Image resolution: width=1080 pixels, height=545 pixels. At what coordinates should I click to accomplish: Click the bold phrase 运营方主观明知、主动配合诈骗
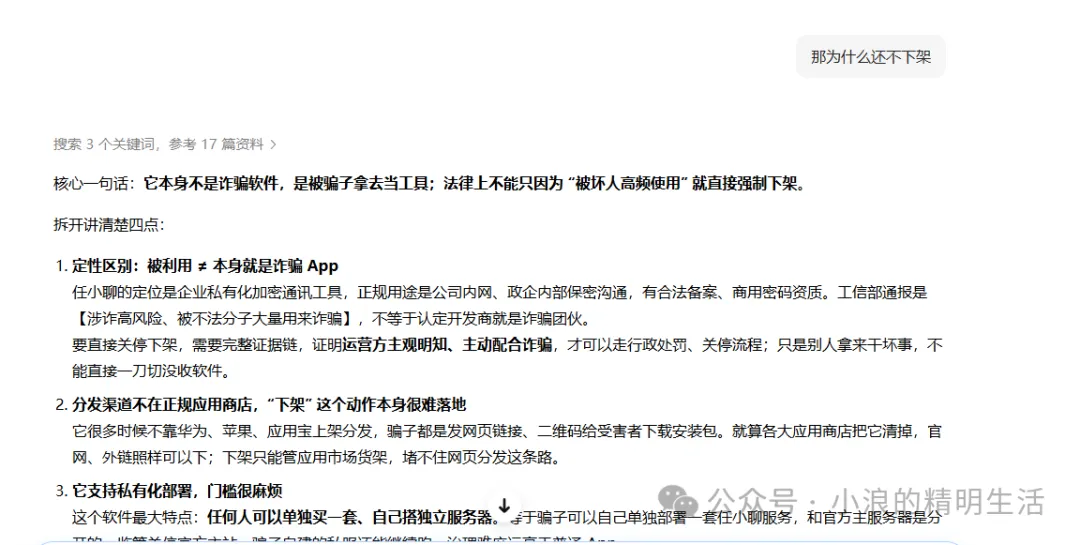point(447,345)
